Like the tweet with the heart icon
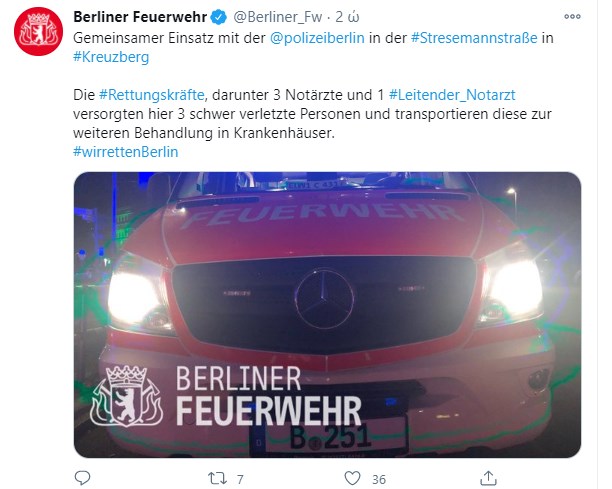The width and height of the screenshot is (612, 489). click(352, 478)
